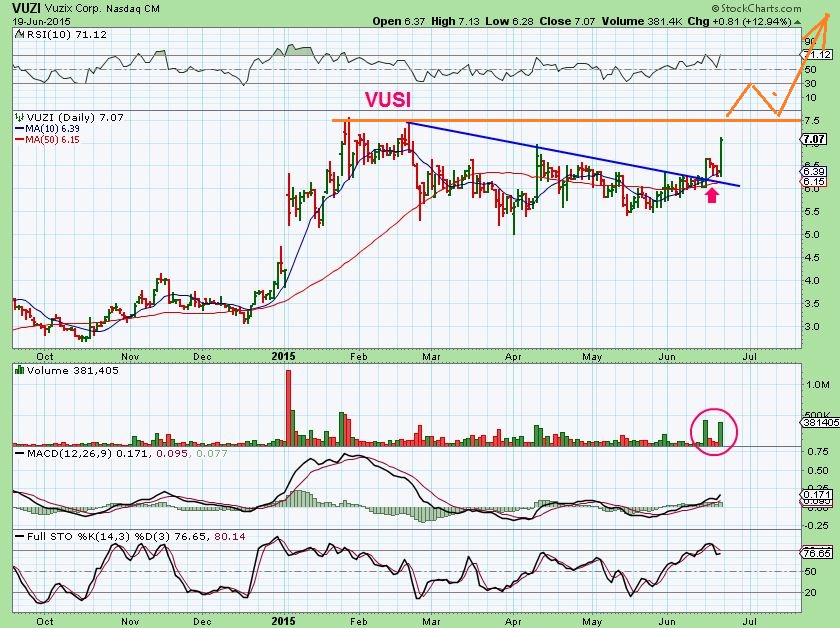Click the RSI(10) panel indicator icon
Screen dimensions: 840x628
pyautogui.click(x=19, y=34)
